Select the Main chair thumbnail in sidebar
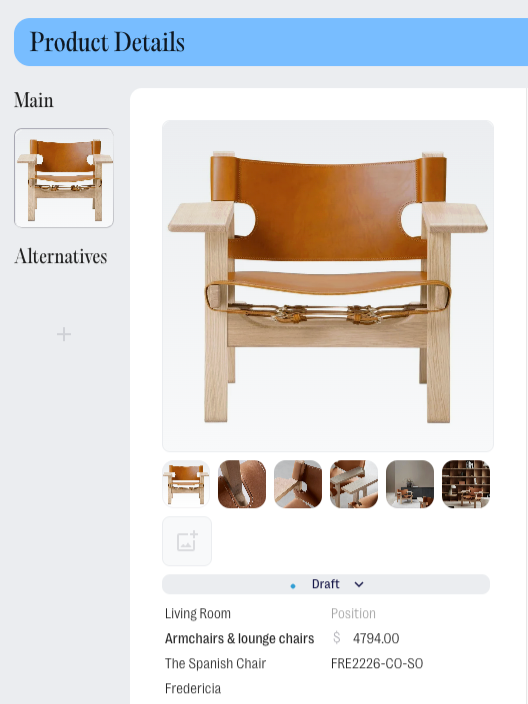 64,178
